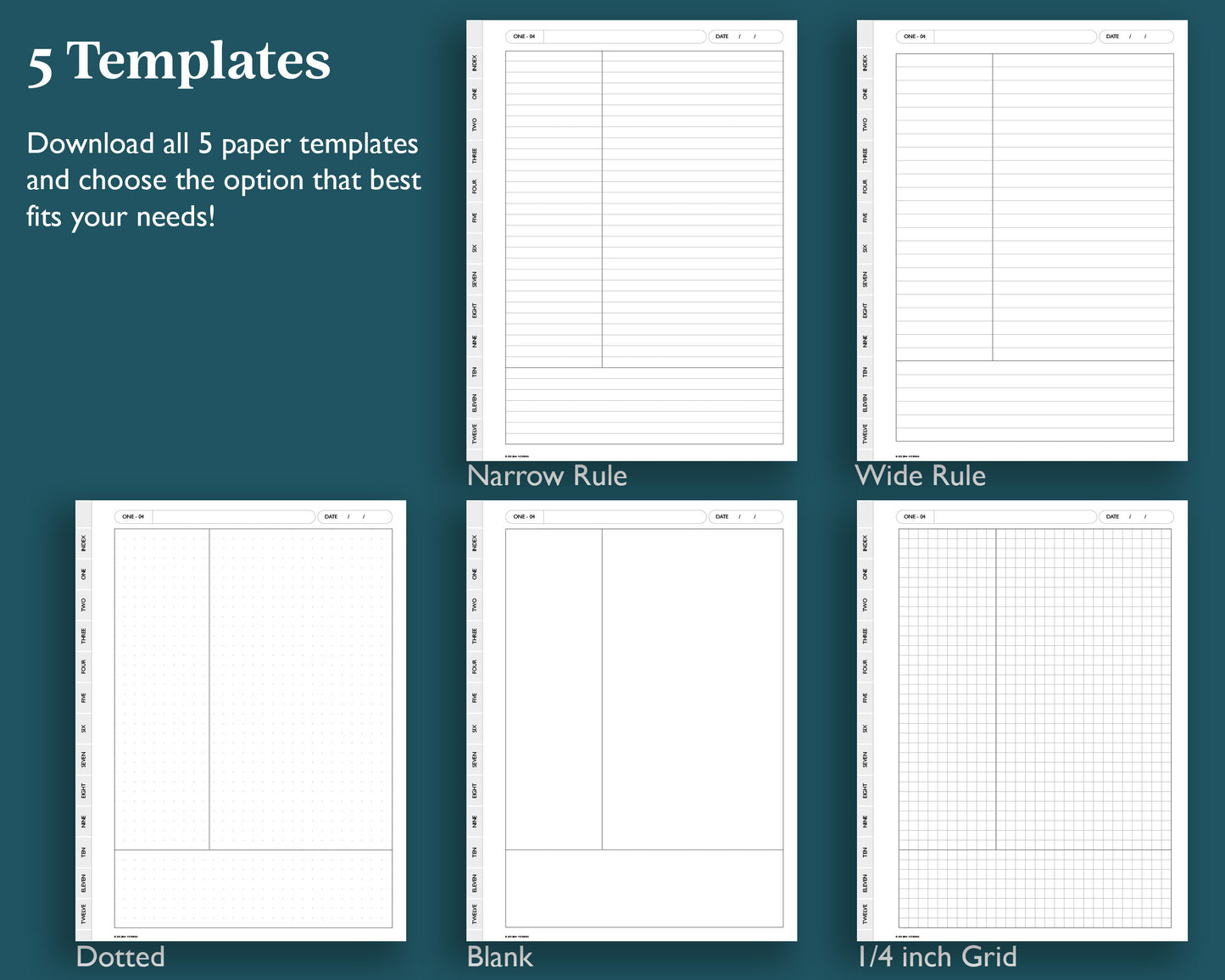Select TWELVE tab on Narrow Rule page

475,433
